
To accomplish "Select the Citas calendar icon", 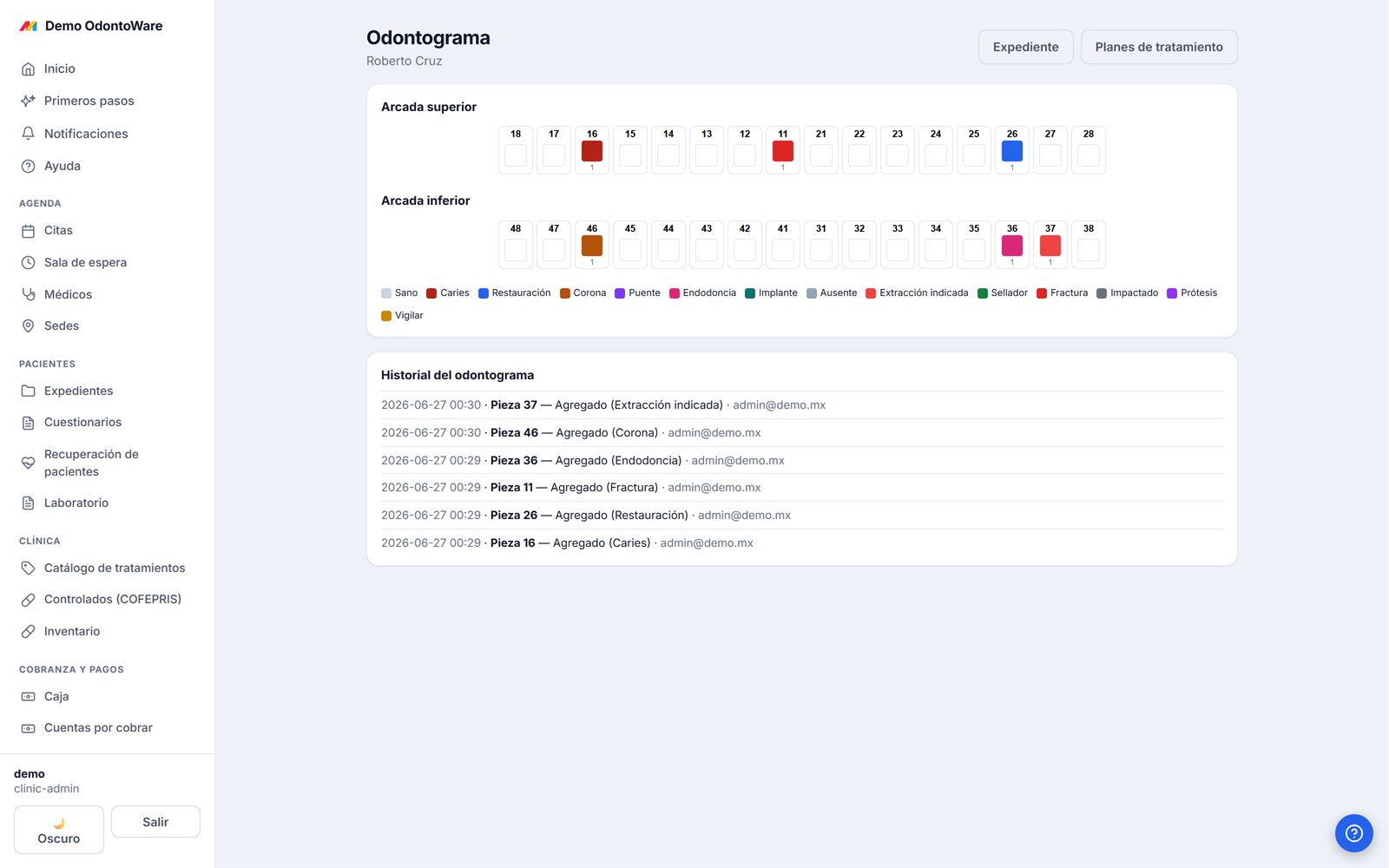I will pos(28,230).
